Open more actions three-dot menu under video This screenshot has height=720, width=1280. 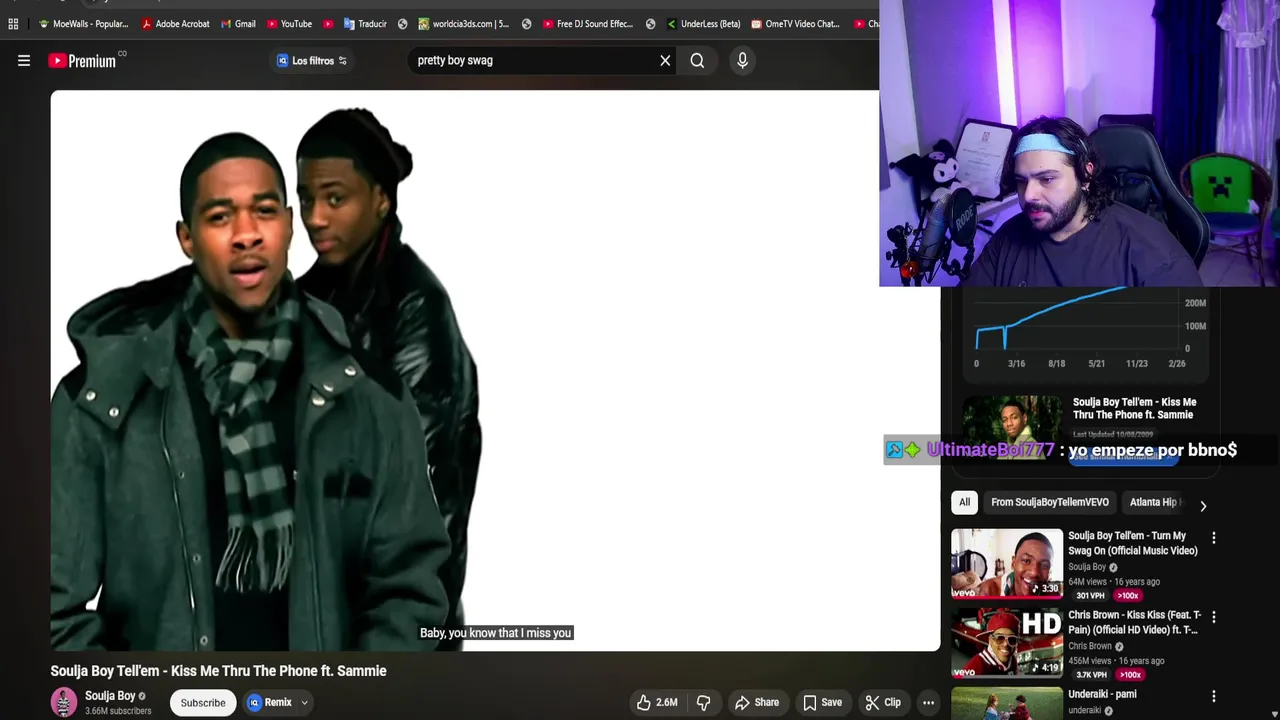tap(928, 702)
